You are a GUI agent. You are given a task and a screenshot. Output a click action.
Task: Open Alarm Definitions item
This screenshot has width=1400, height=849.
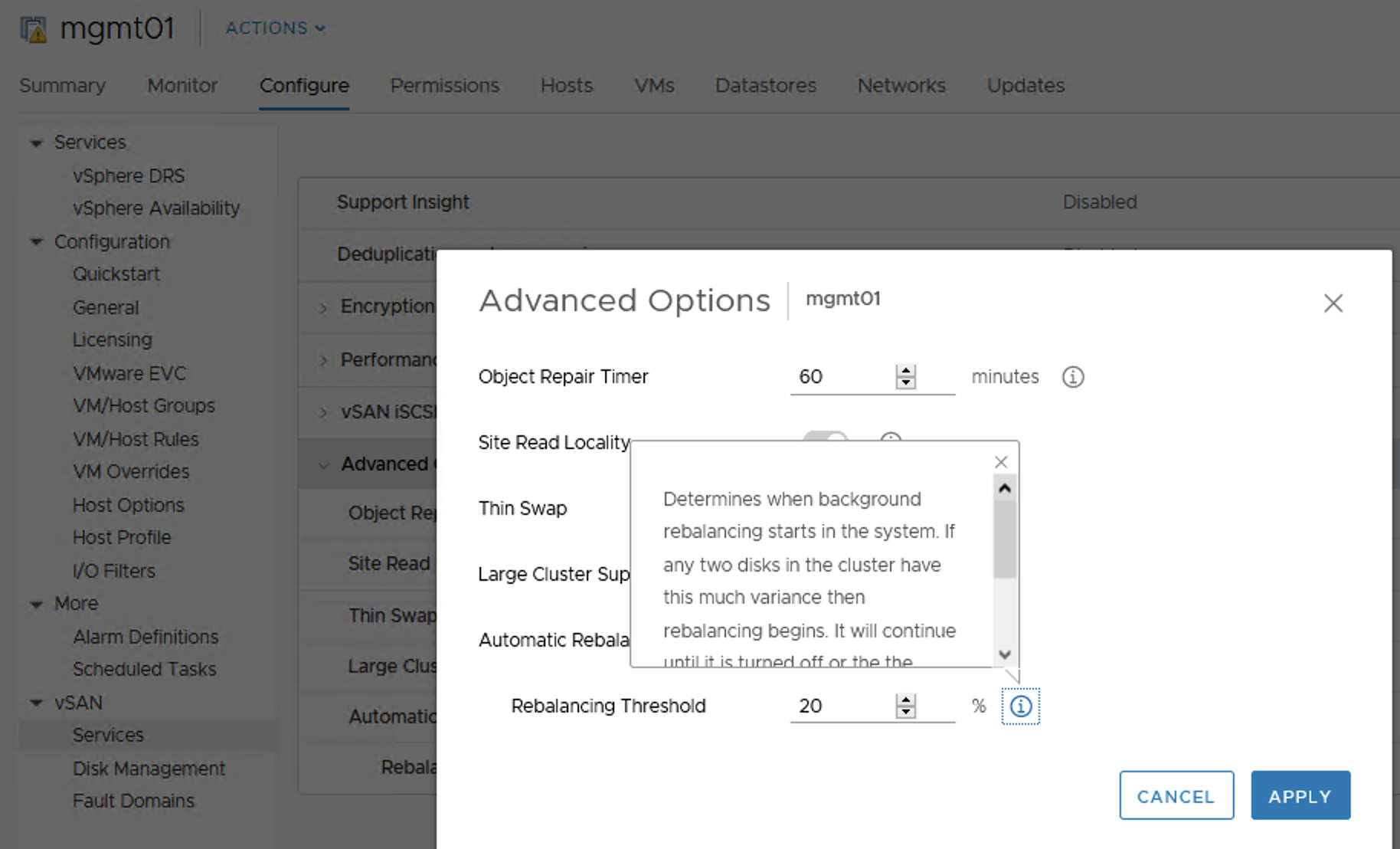(x=146, y=637)
